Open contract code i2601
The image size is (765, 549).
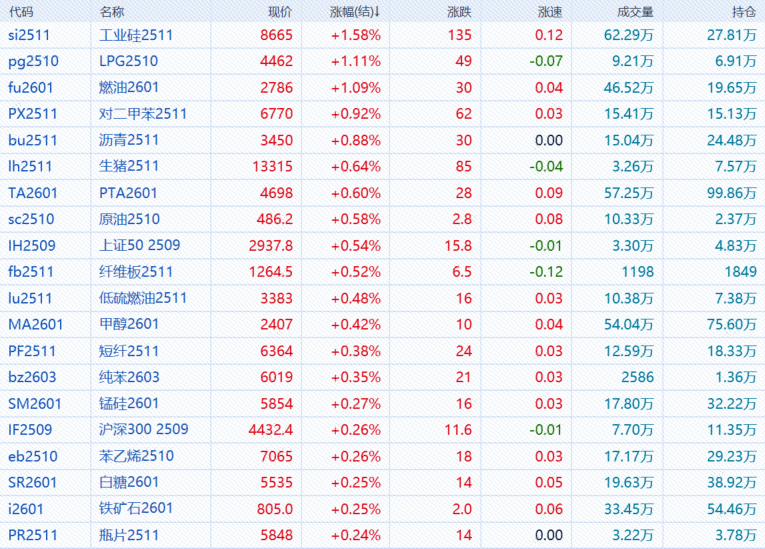pos(25,509)
